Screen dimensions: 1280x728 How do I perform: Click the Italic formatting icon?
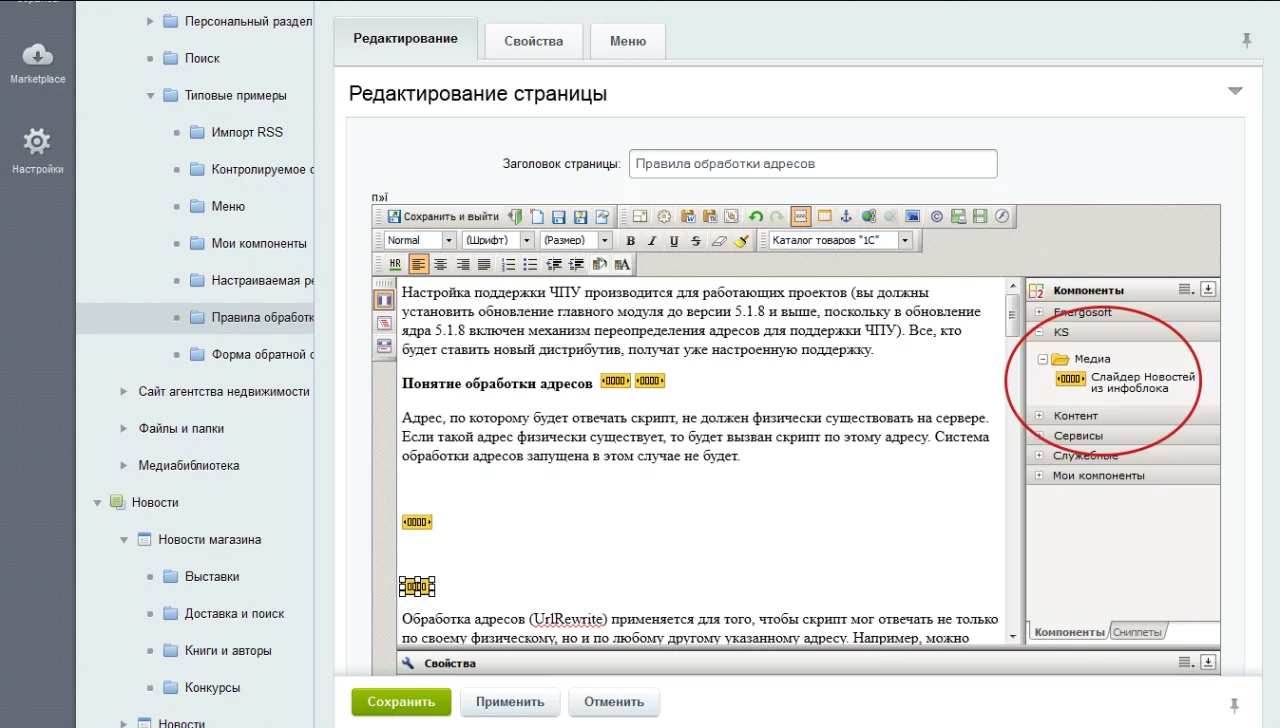tap(652, 241)
